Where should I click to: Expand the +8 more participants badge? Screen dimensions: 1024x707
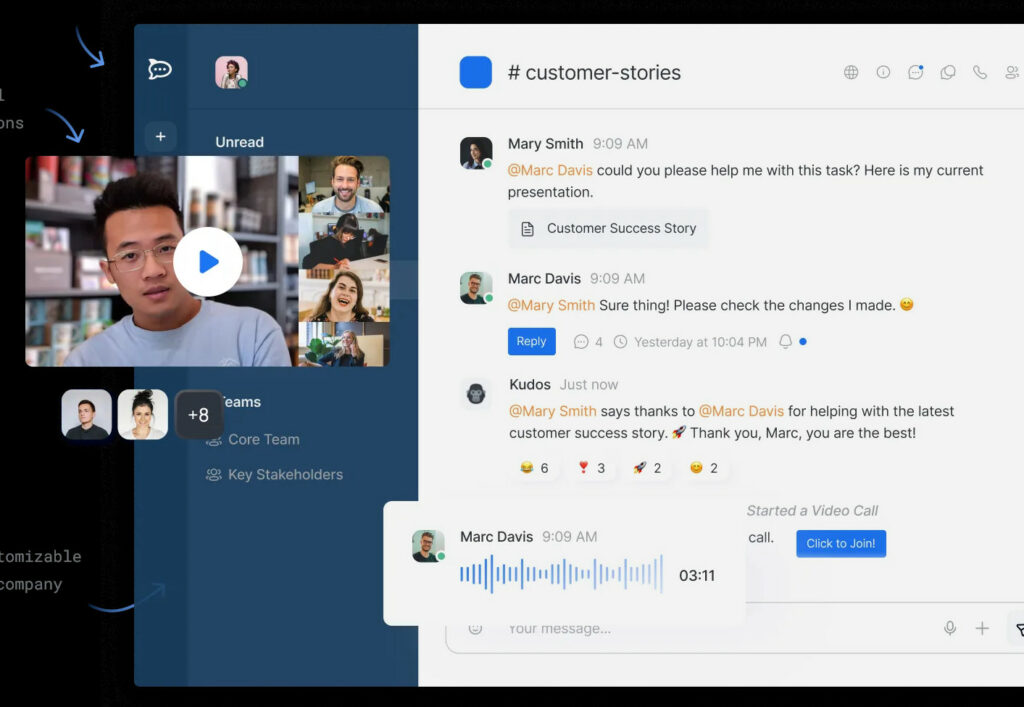198,415
